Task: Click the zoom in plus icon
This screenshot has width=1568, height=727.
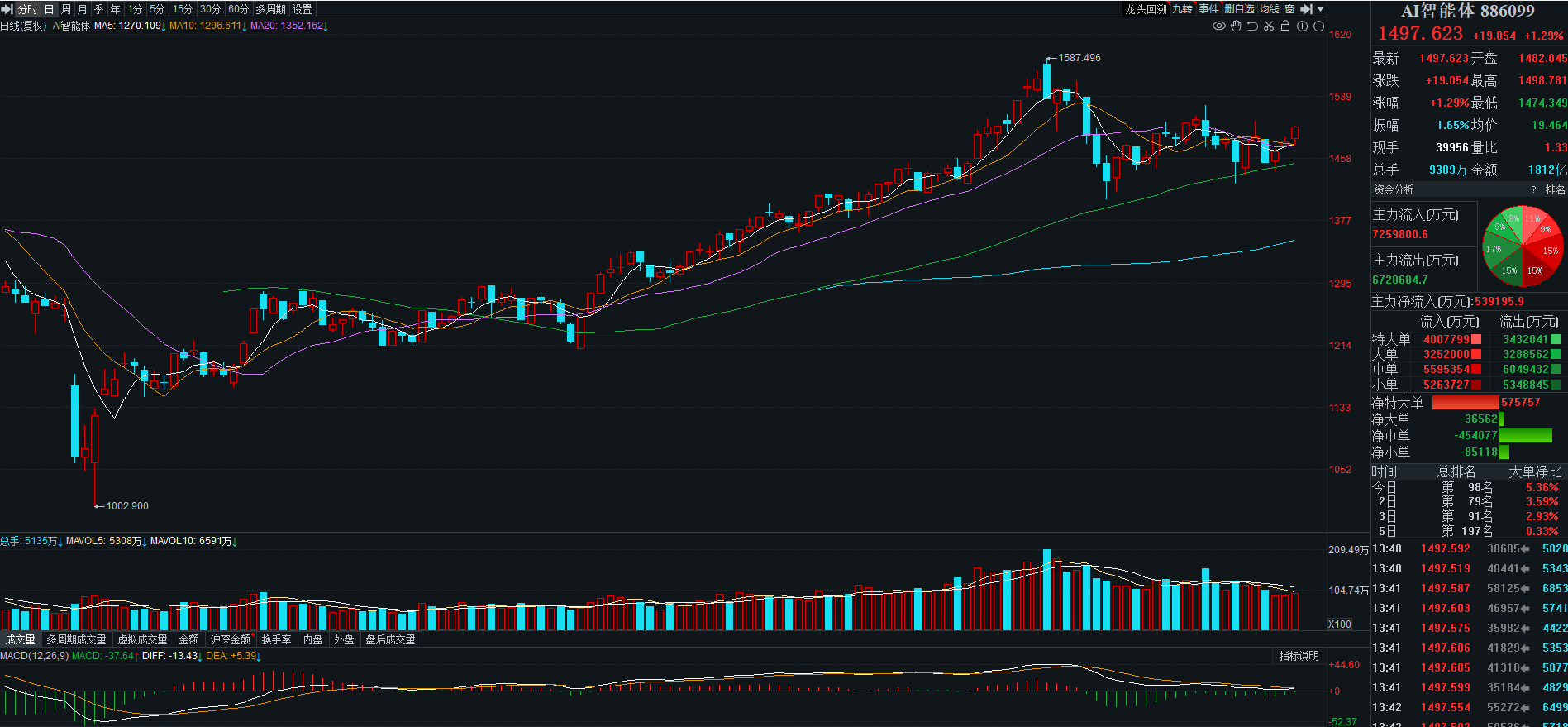Action: tap(1302, 26)
